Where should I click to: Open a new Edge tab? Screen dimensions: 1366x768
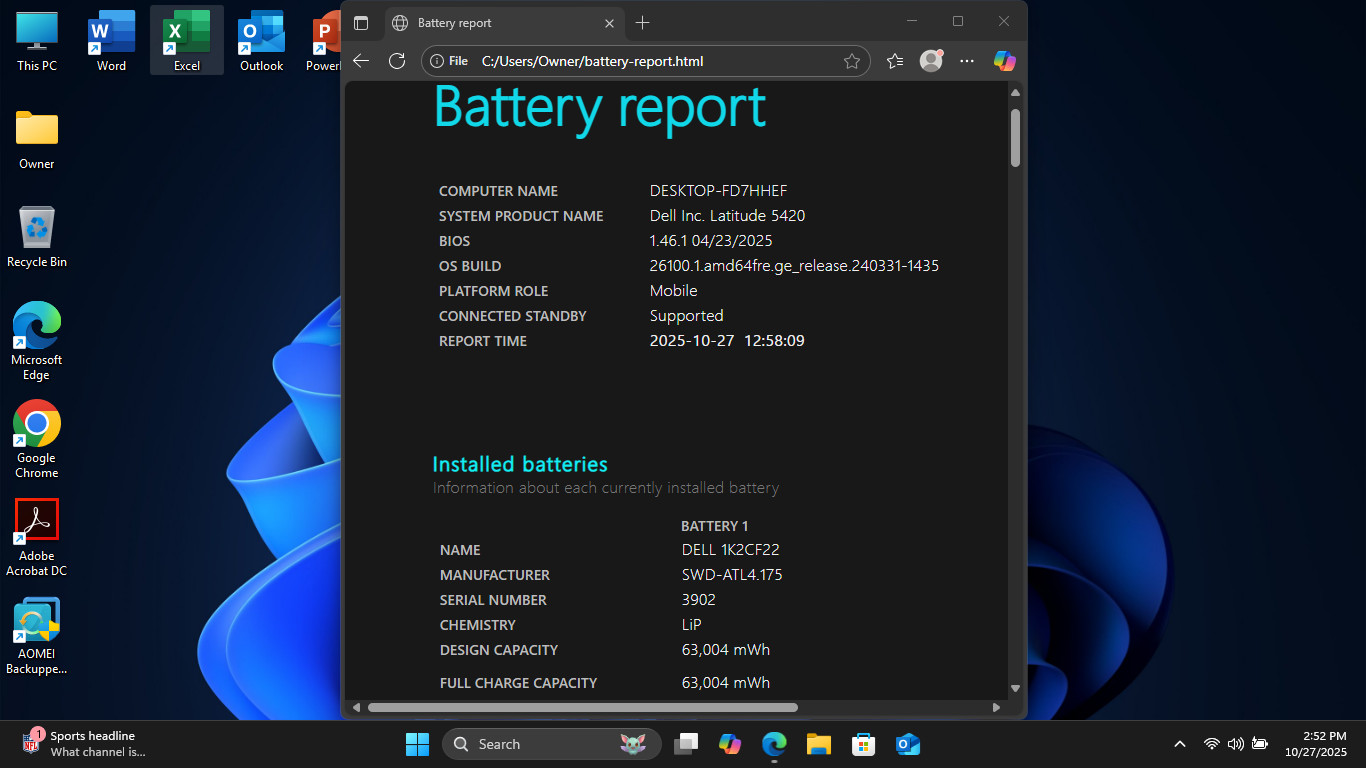tap(643, 22)
